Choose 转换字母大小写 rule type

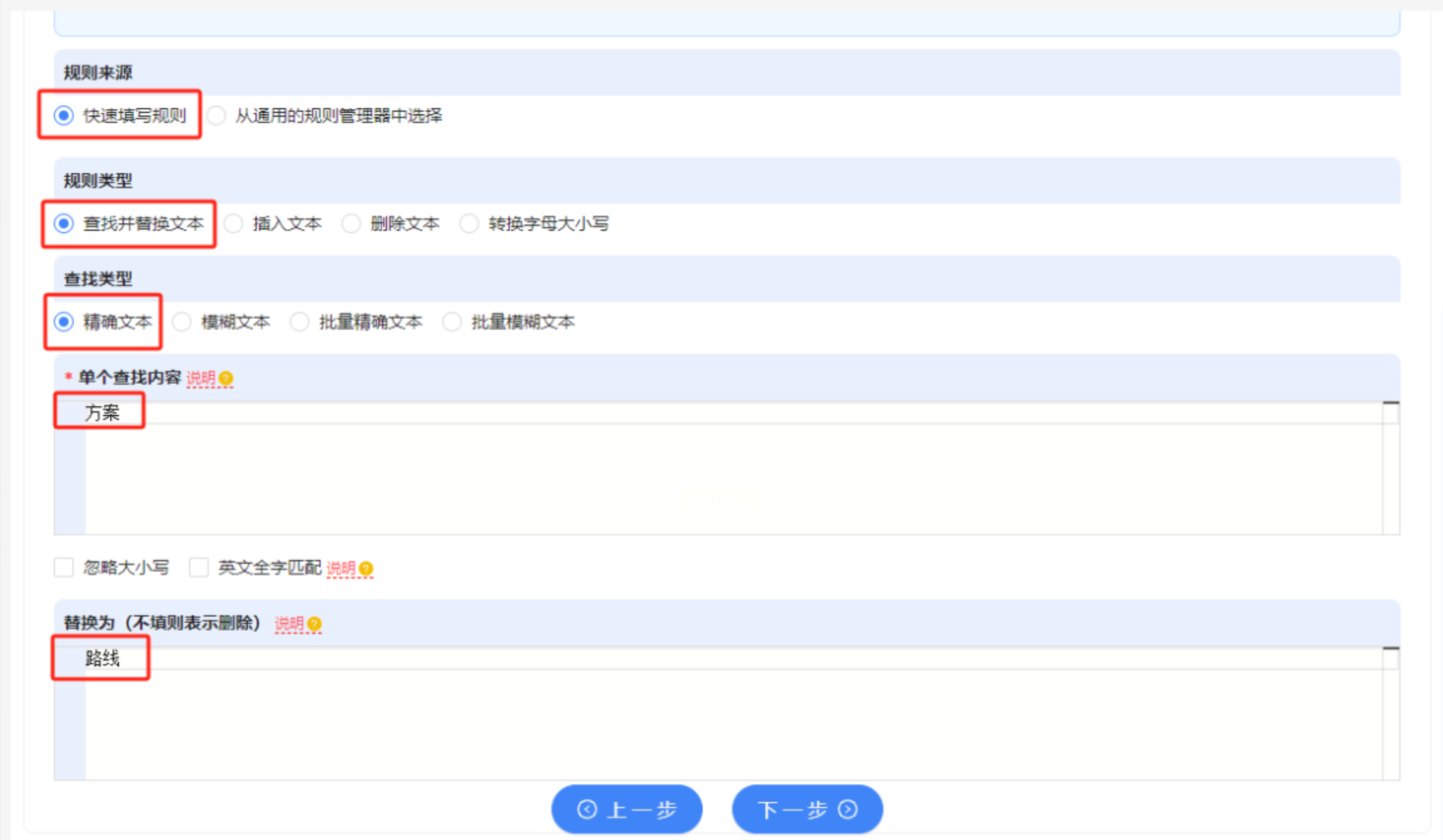point(469,224)
